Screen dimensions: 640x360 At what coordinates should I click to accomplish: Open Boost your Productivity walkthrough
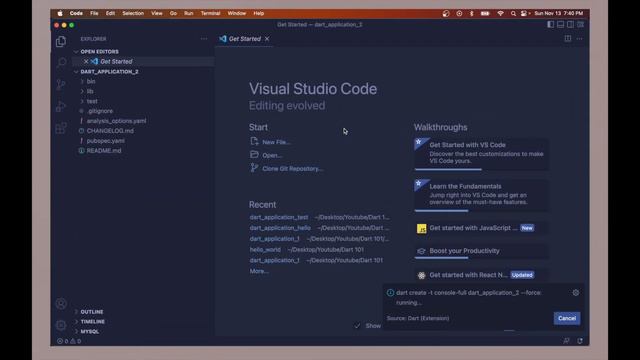[481, 251]
